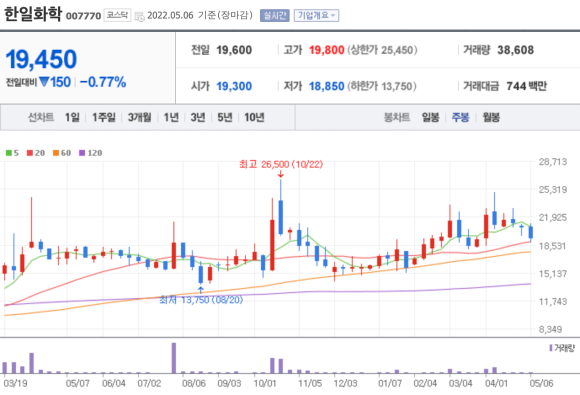Screen dimensions: 580x395
Task: Click the stock code 007770
Action: [83, 16]
